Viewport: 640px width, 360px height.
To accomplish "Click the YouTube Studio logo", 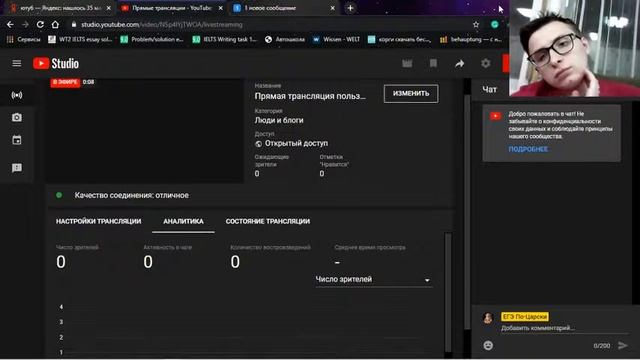I will pyautogui.click(x=56, y=63).
